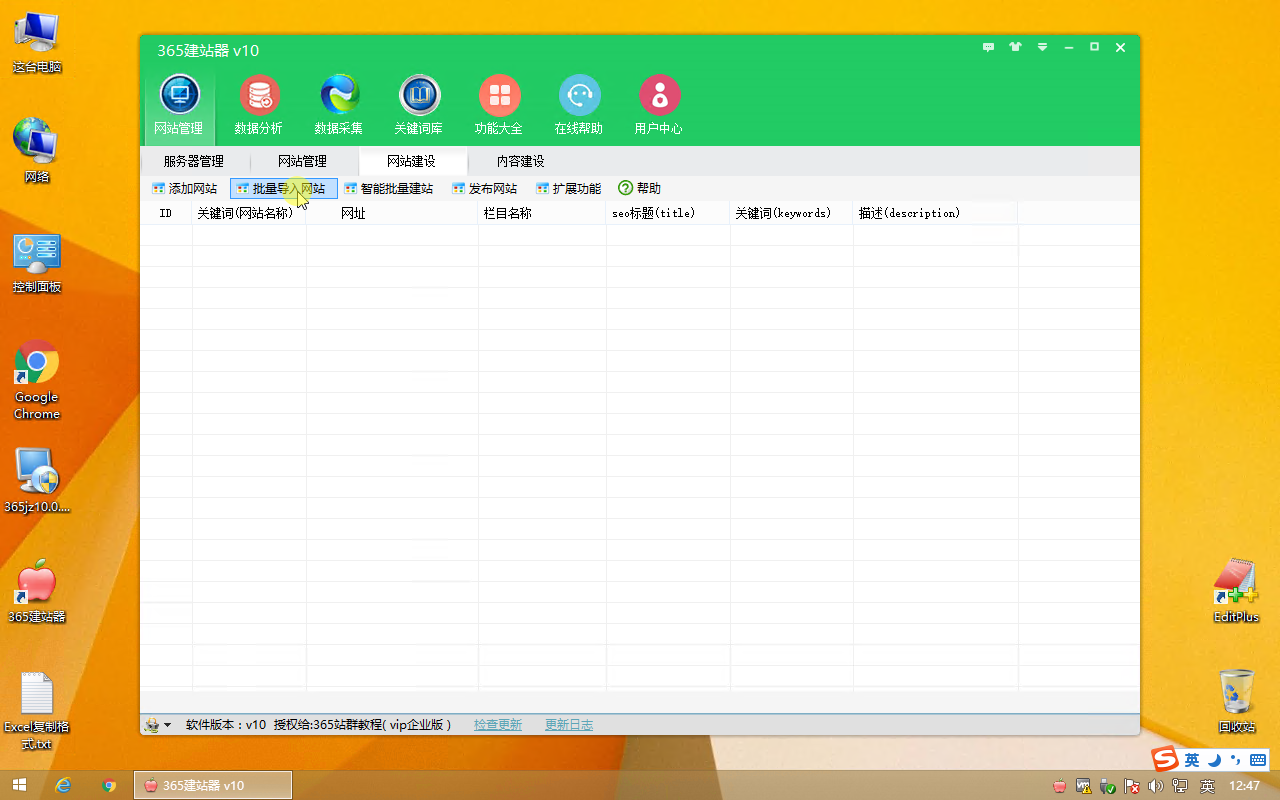This screenshot has height=800, width=1280.
Task: Open the 网站管理 main module icon
Action: 179,105
